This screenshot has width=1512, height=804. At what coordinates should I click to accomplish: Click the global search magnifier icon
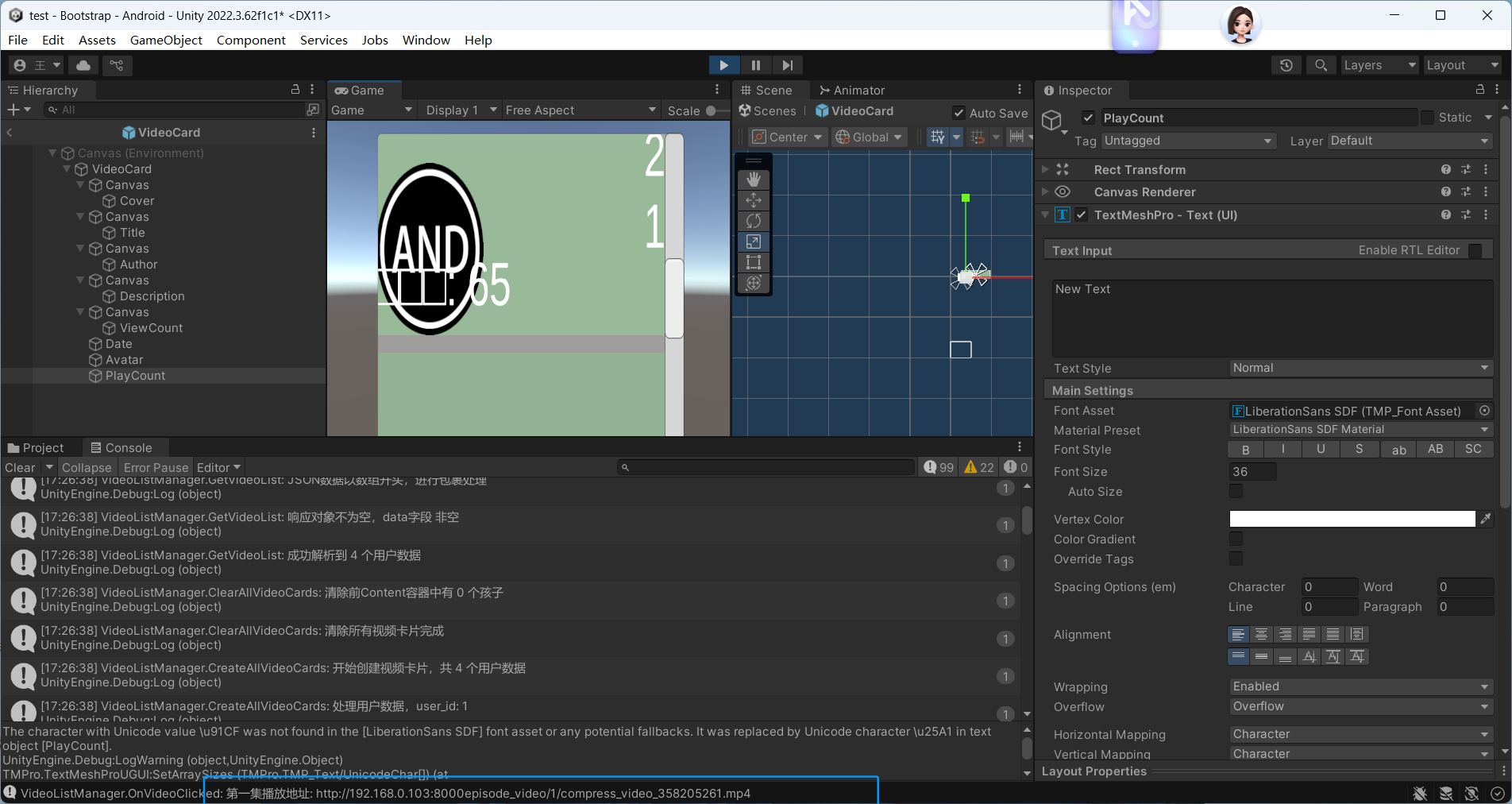(1321, 65)
